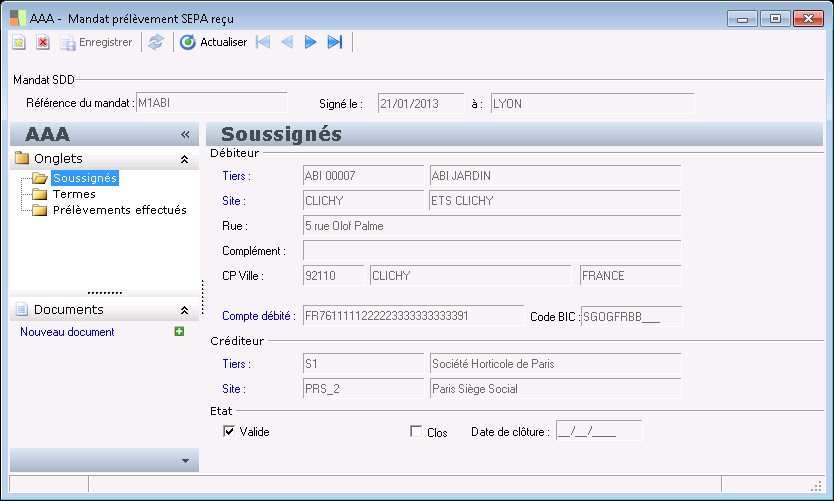Viewport: 834px width, 501px height.
Task: Click the Actualiser refresh button
Action: 213,42
